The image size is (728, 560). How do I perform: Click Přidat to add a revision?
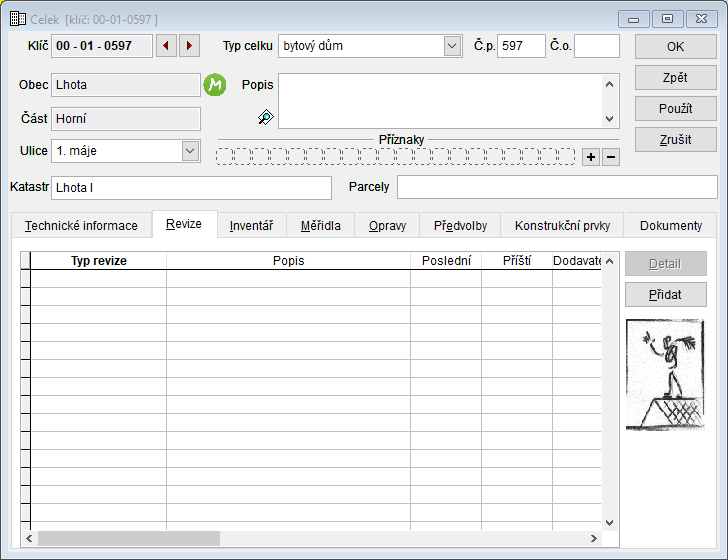pos(665,295)
